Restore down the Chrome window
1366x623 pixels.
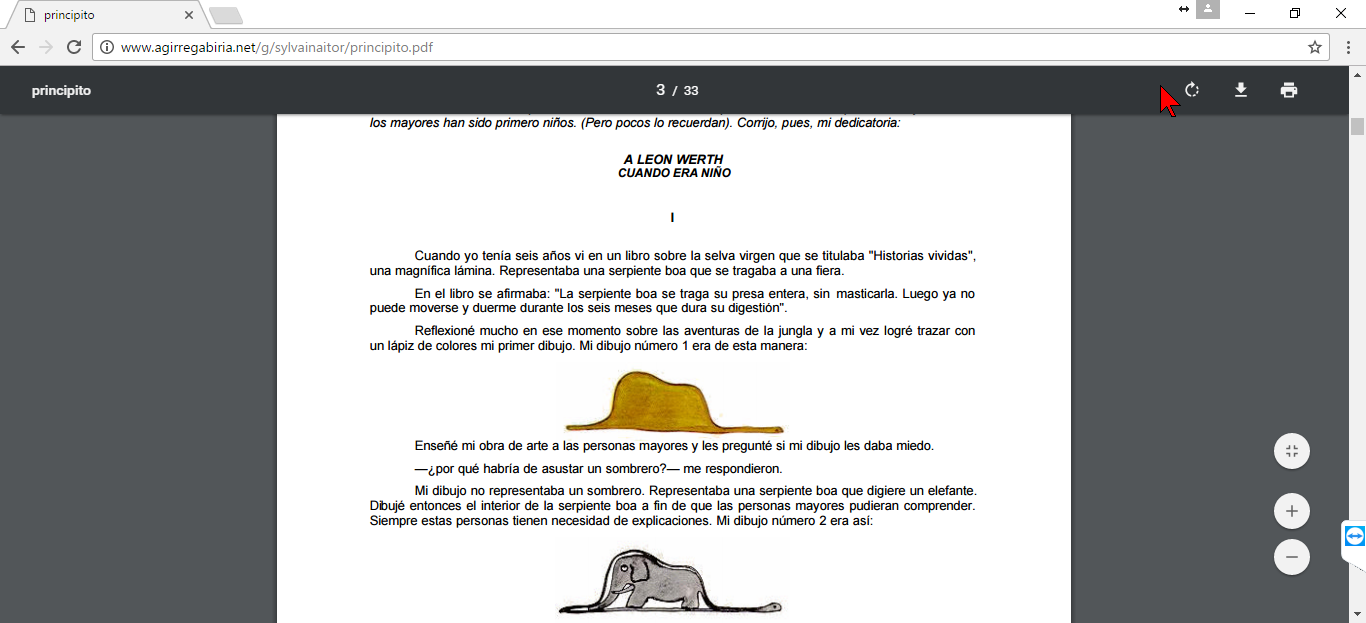click(1295, 13)
